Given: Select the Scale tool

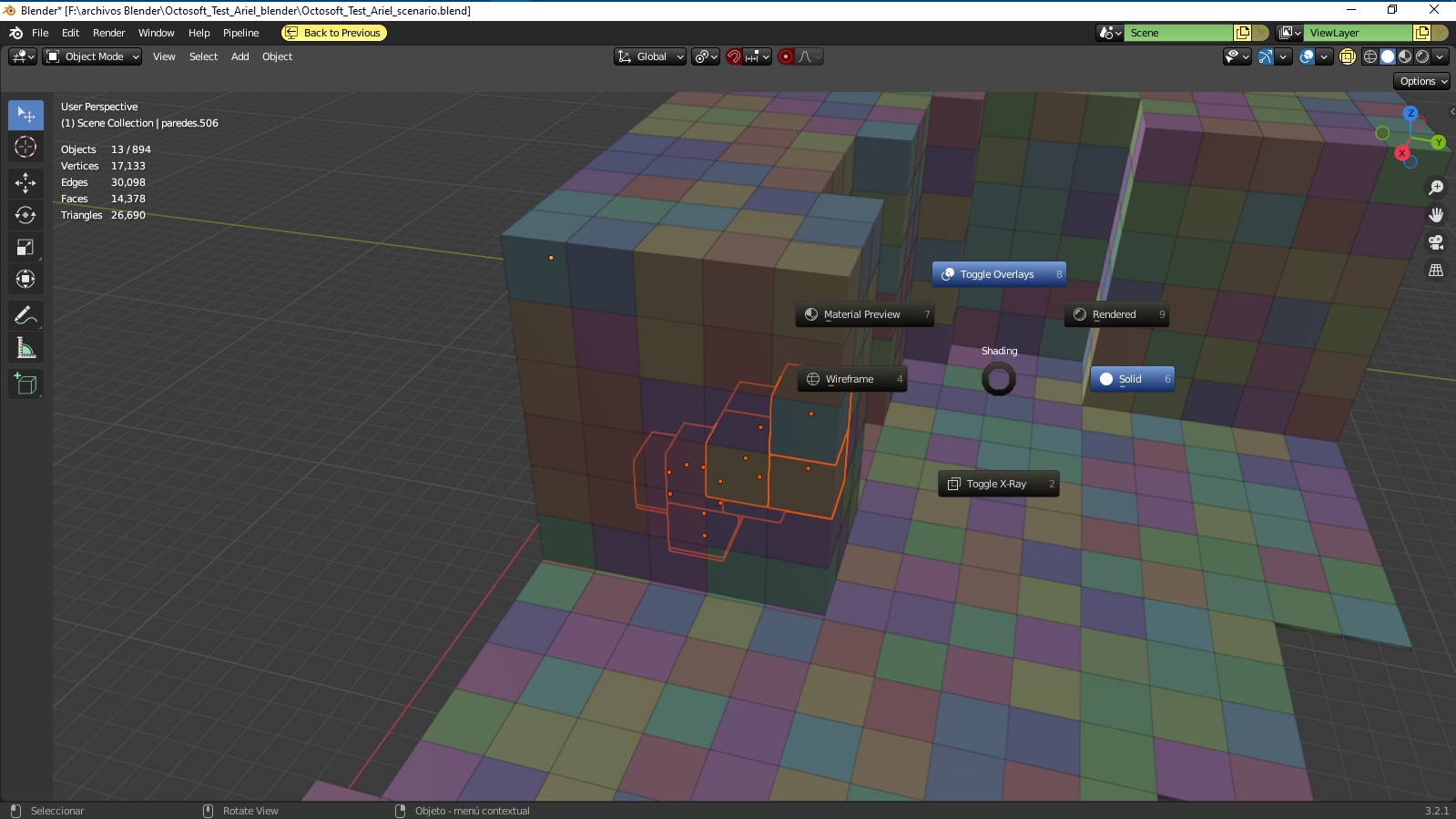Looking at the screenshot, I should click(x=25, y=247).
